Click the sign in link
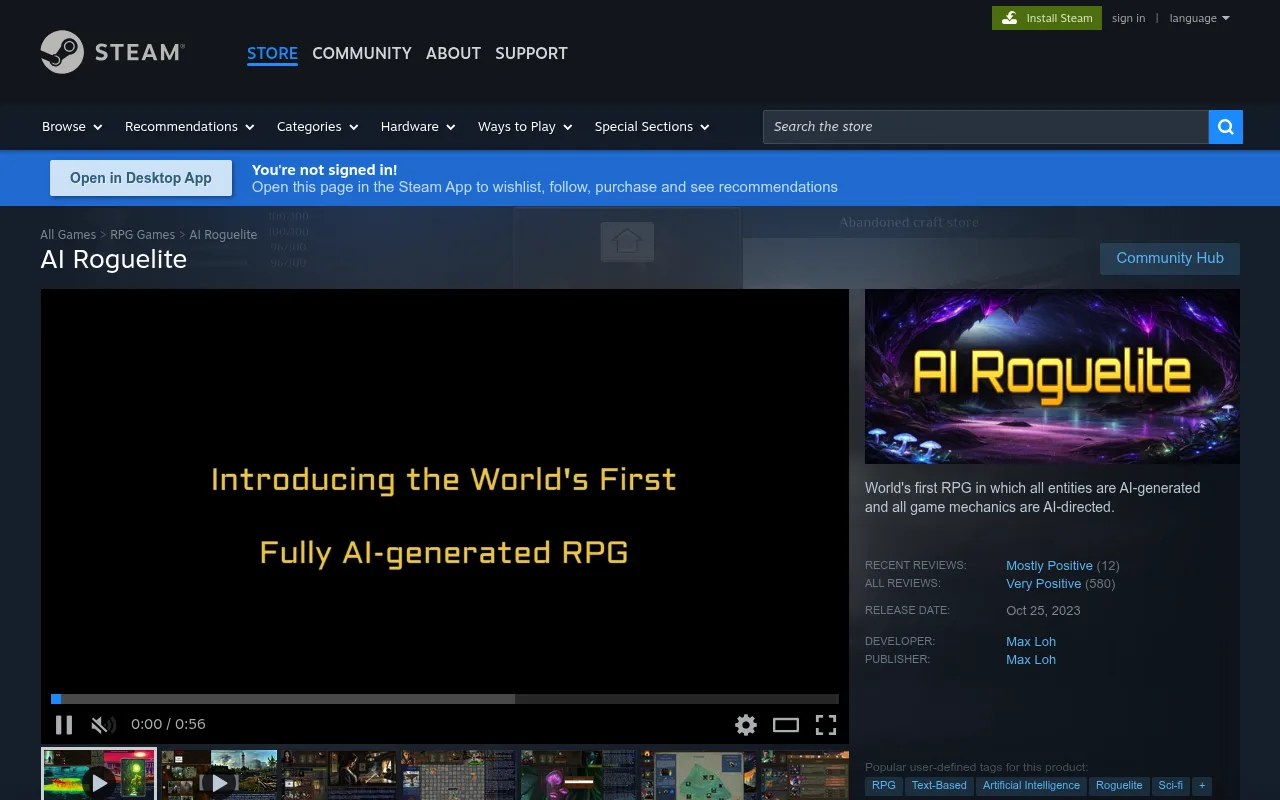 click(x=1128, y=18)
